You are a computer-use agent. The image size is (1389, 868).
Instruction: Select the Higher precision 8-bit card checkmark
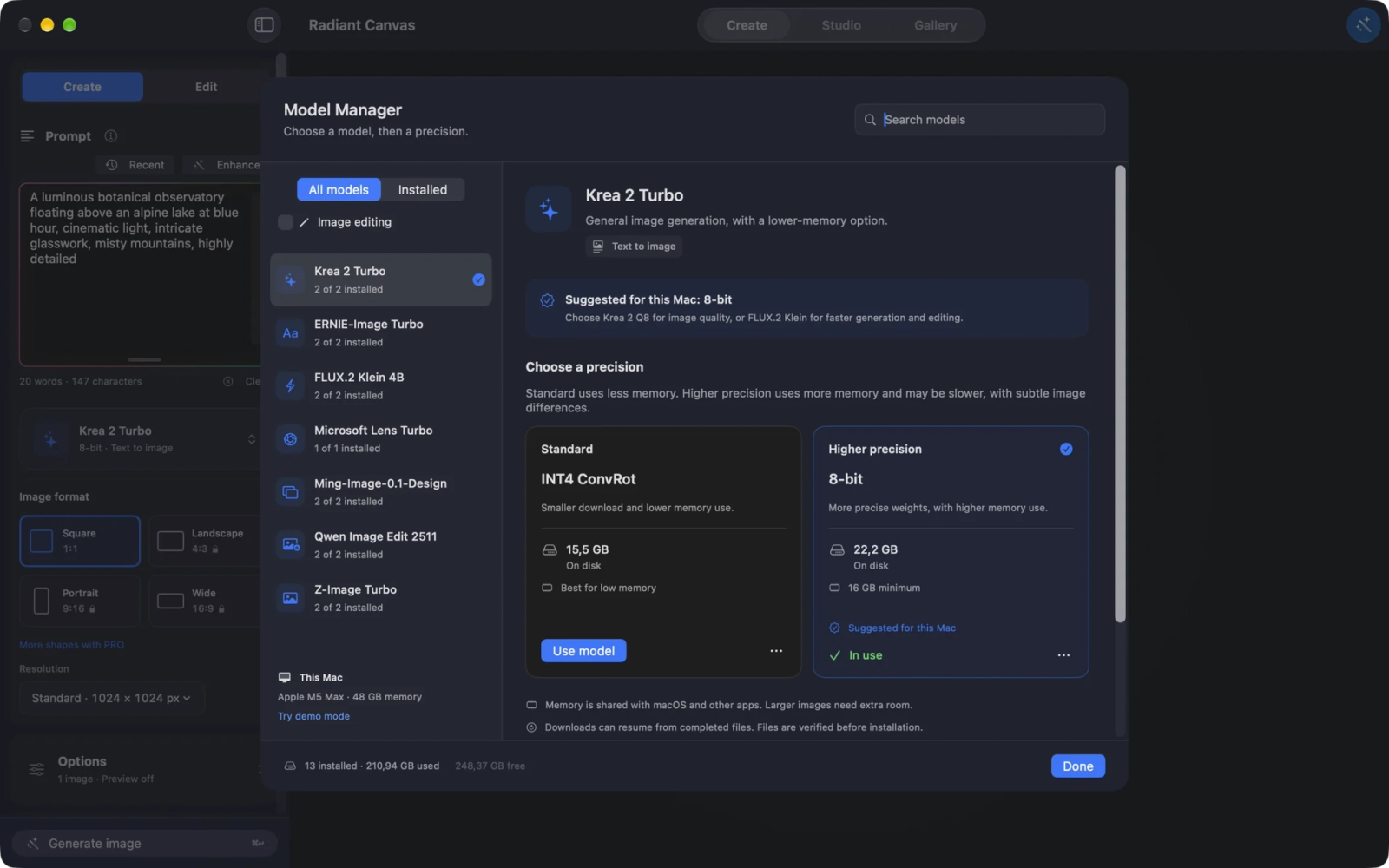[1066, 449]
